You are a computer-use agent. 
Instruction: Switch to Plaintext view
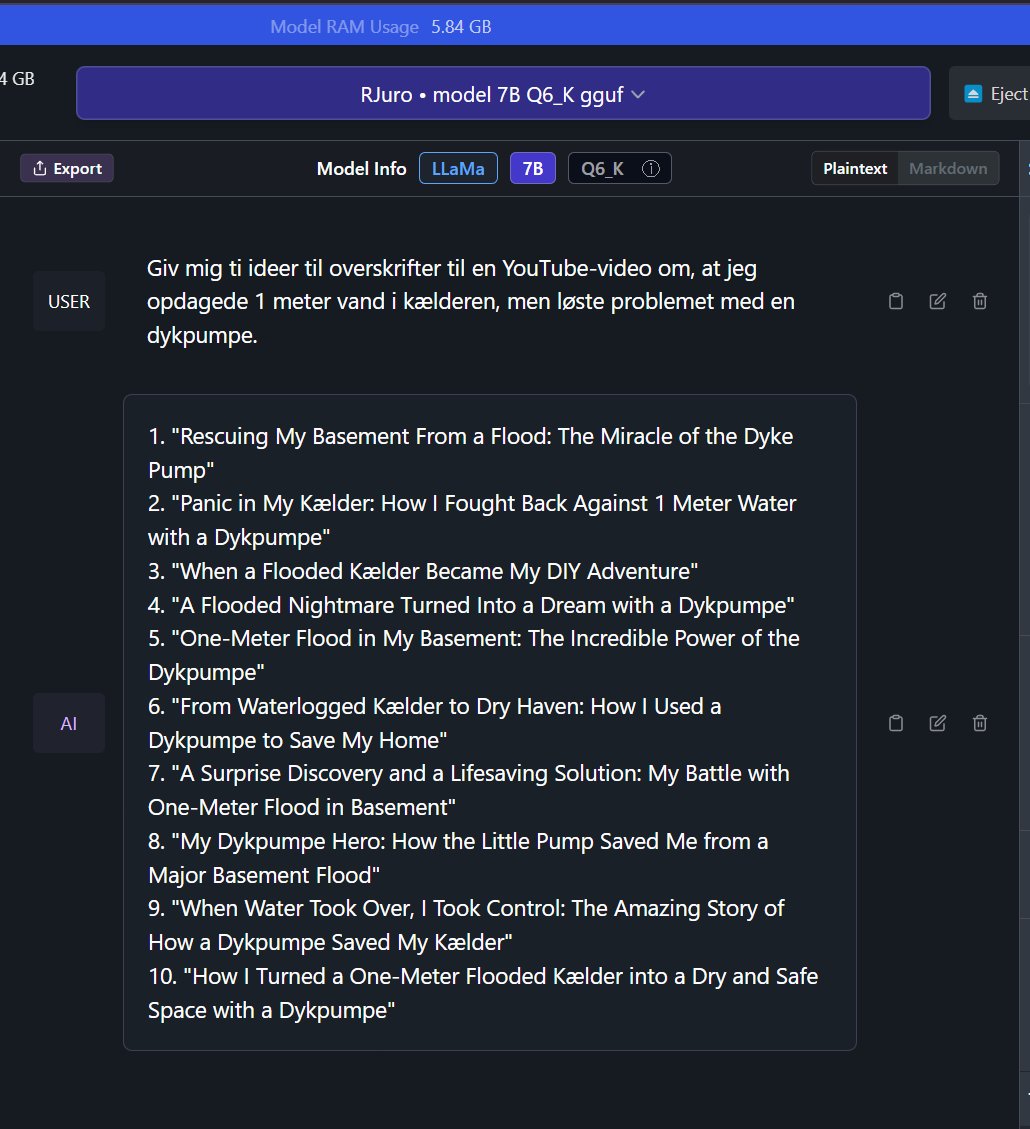pyautogui.click(x=855, y=168)
